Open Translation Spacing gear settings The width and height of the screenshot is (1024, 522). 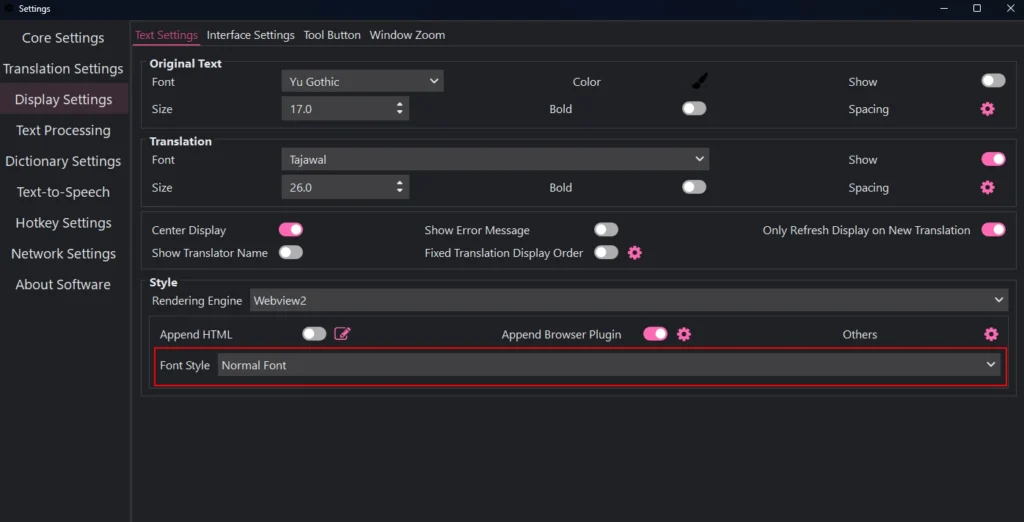987,188
